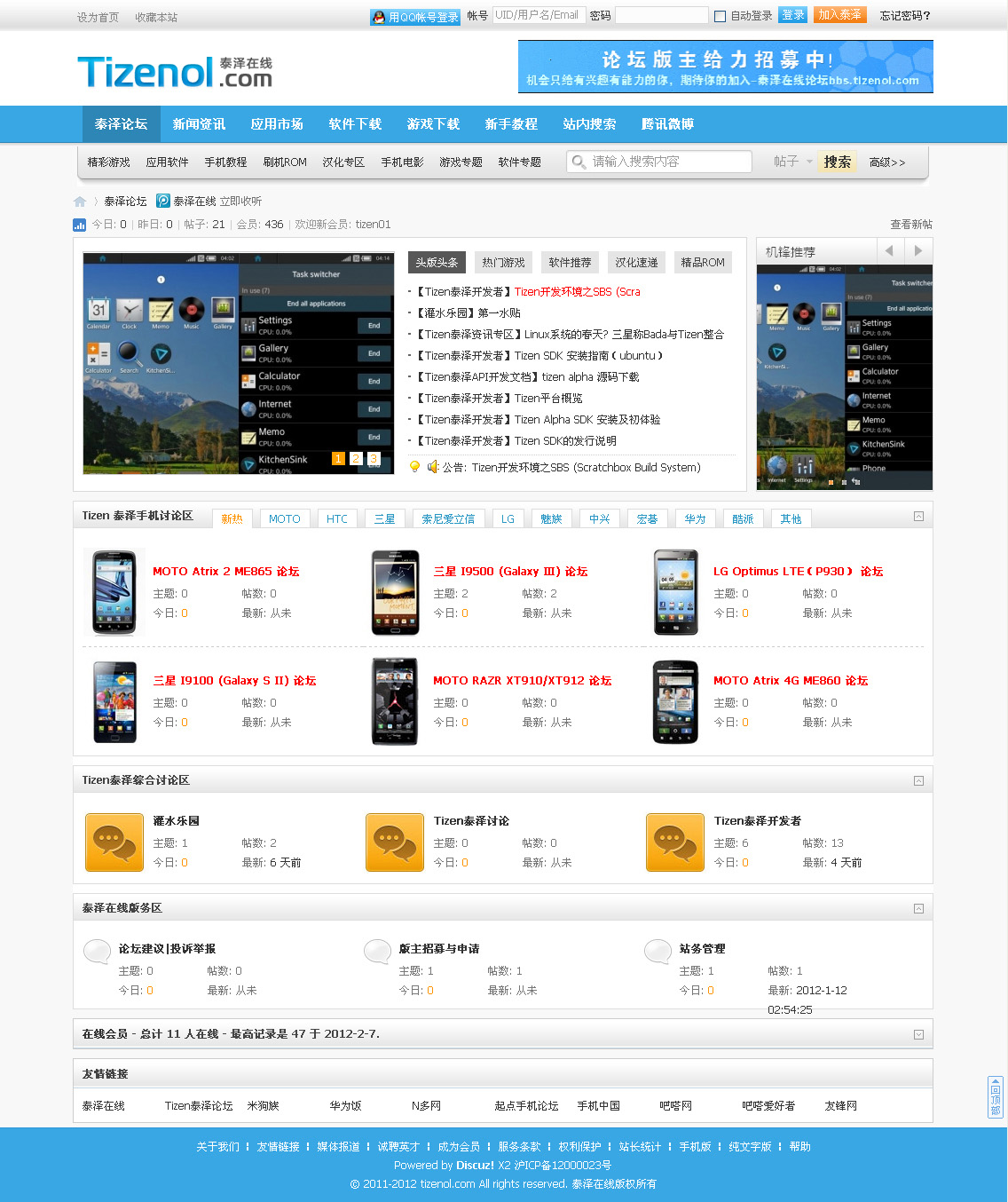Click the MOTO Atrix 4G ME860 phone image
Viewport: 1008px width, 1202px height.
point(676,701)
